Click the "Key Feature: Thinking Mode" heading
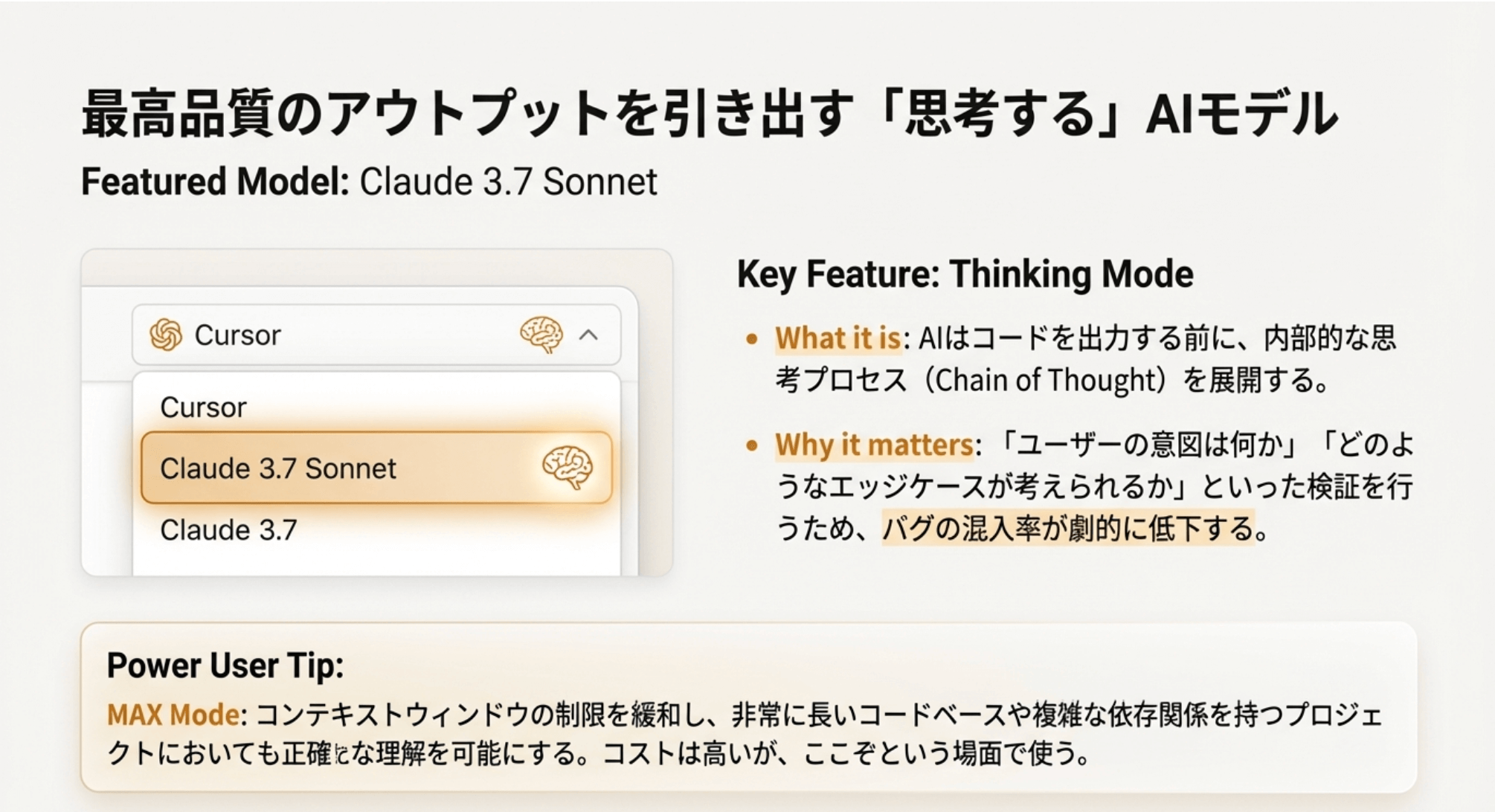The image size is (1495, 812). tap(965, 274)
